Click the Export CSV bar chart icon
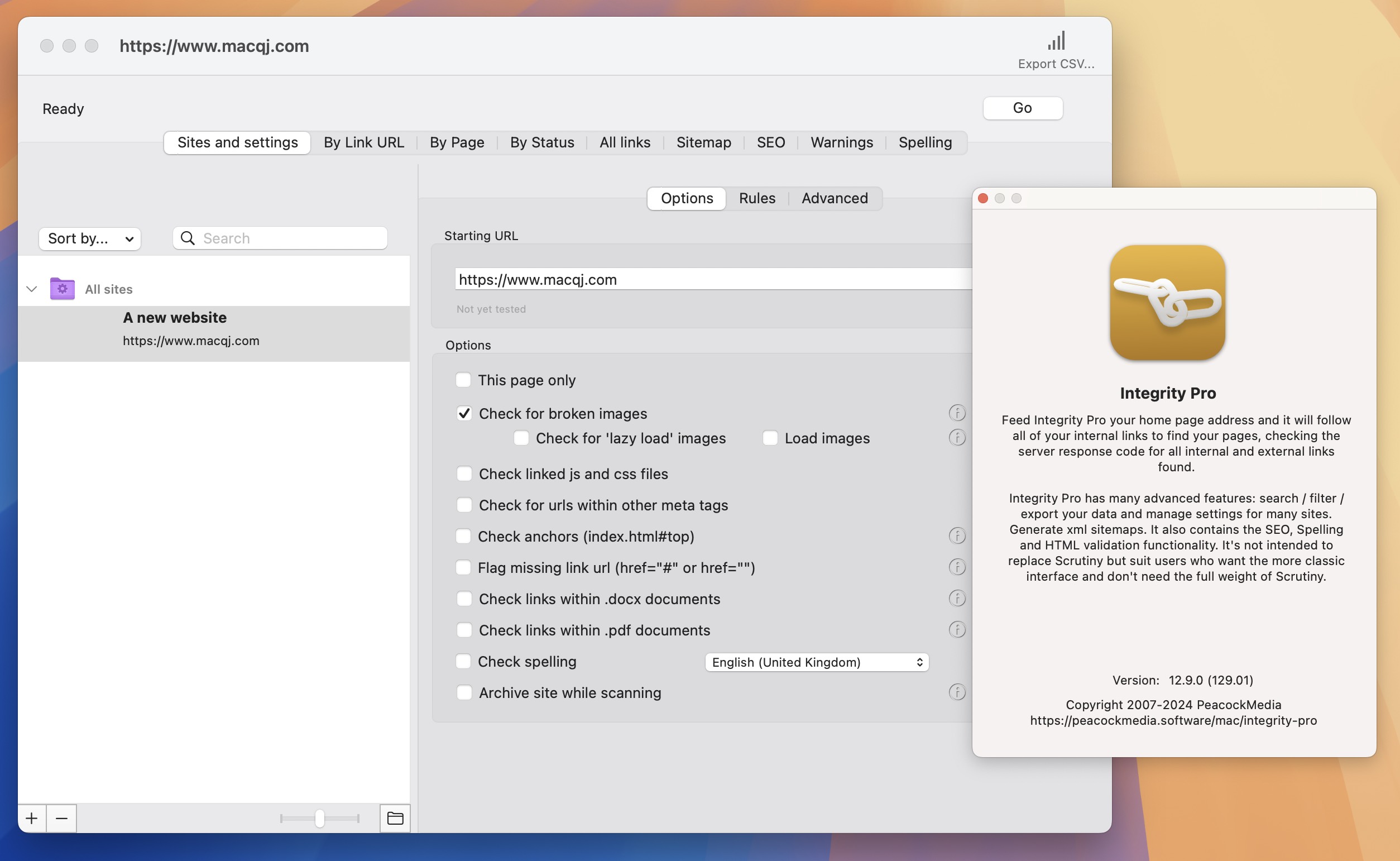 point(1056,41)
